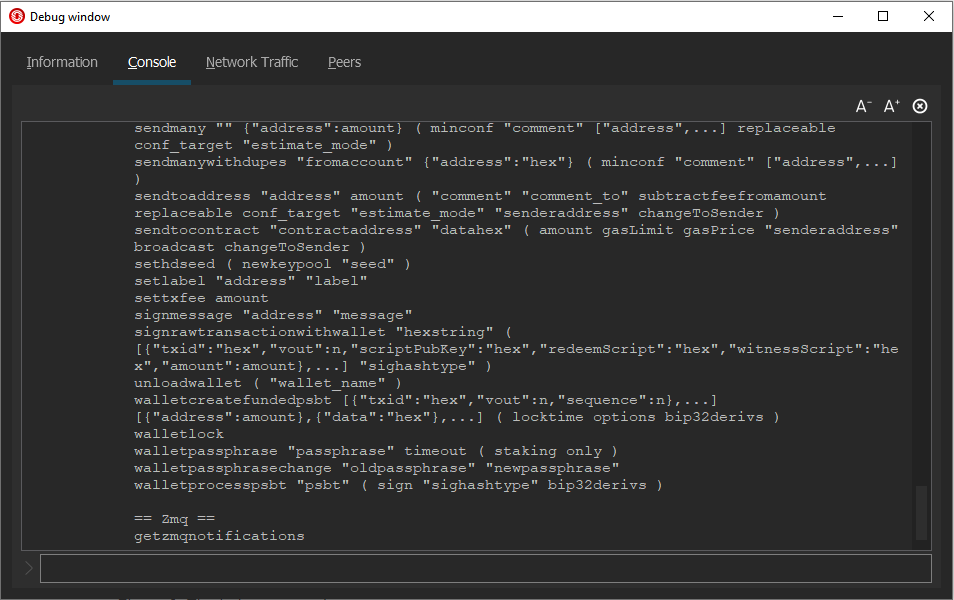Click the 'broadcast changeToSender' line

[x=250, y=247]
